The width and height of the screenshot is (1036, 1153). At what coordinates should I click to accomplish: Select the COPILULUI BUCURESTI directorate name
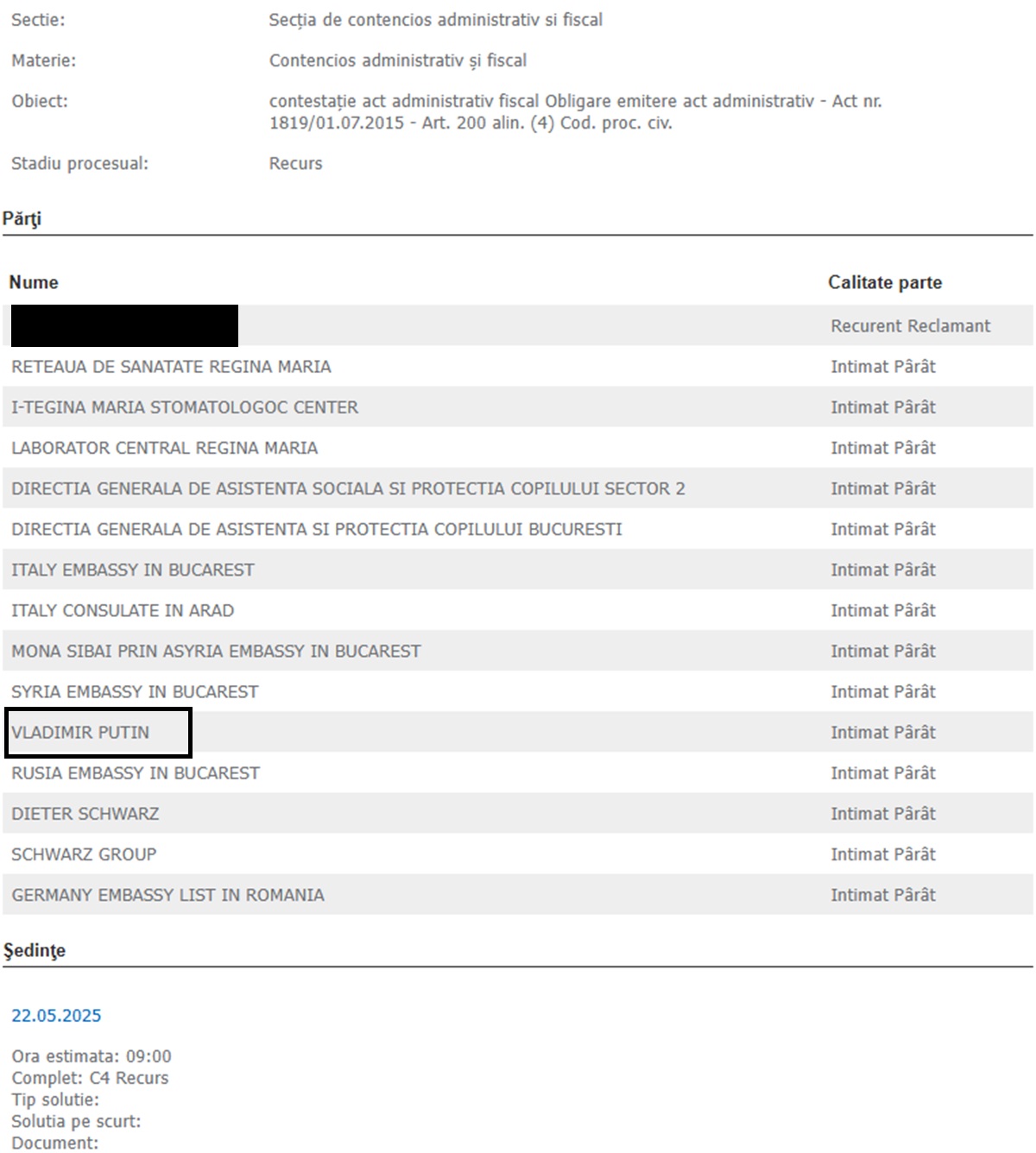coord(317,529)
